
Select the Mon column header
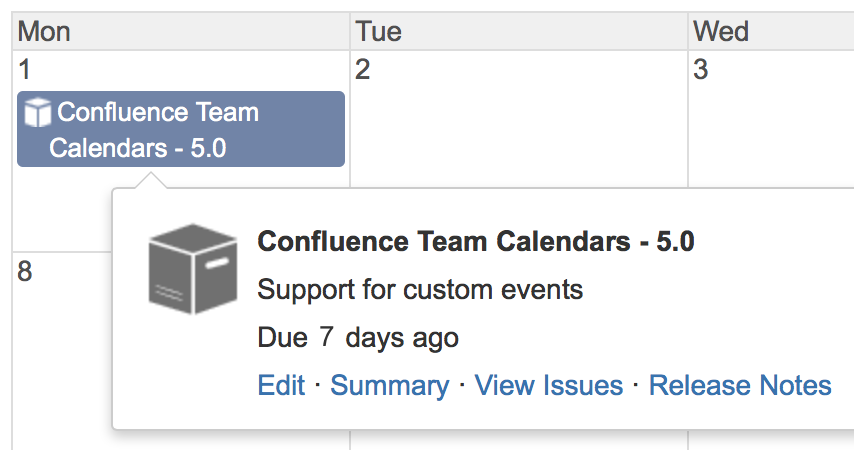coord(45,32)
